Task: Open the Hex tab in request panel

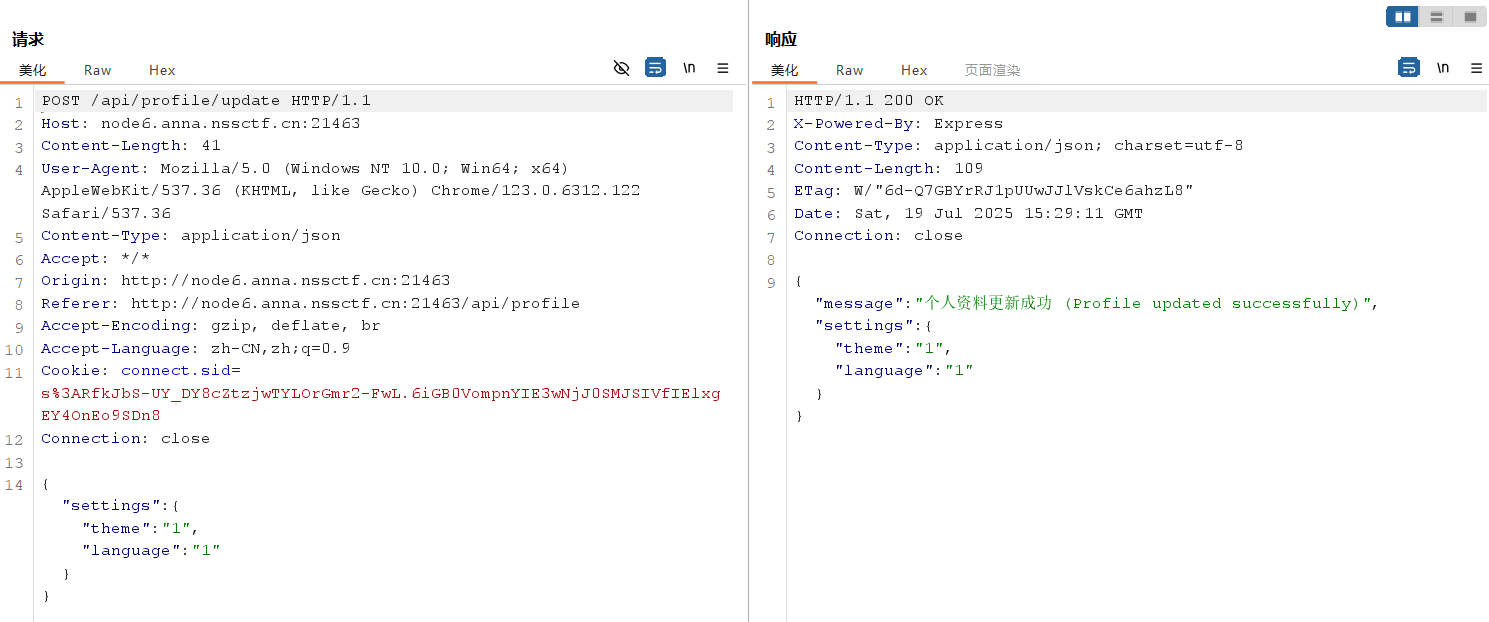Action: point(162,70)
